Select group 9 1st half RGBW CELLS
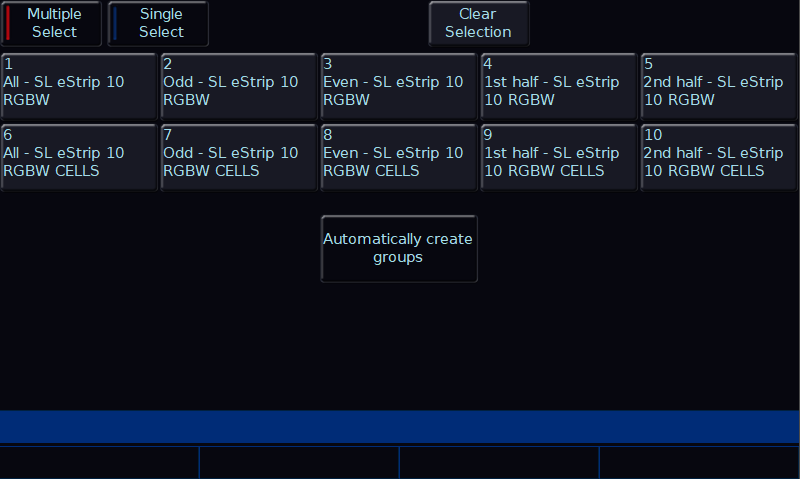This screenshot has height=479, width=800. pyautogui.click(x=558, y=157)
